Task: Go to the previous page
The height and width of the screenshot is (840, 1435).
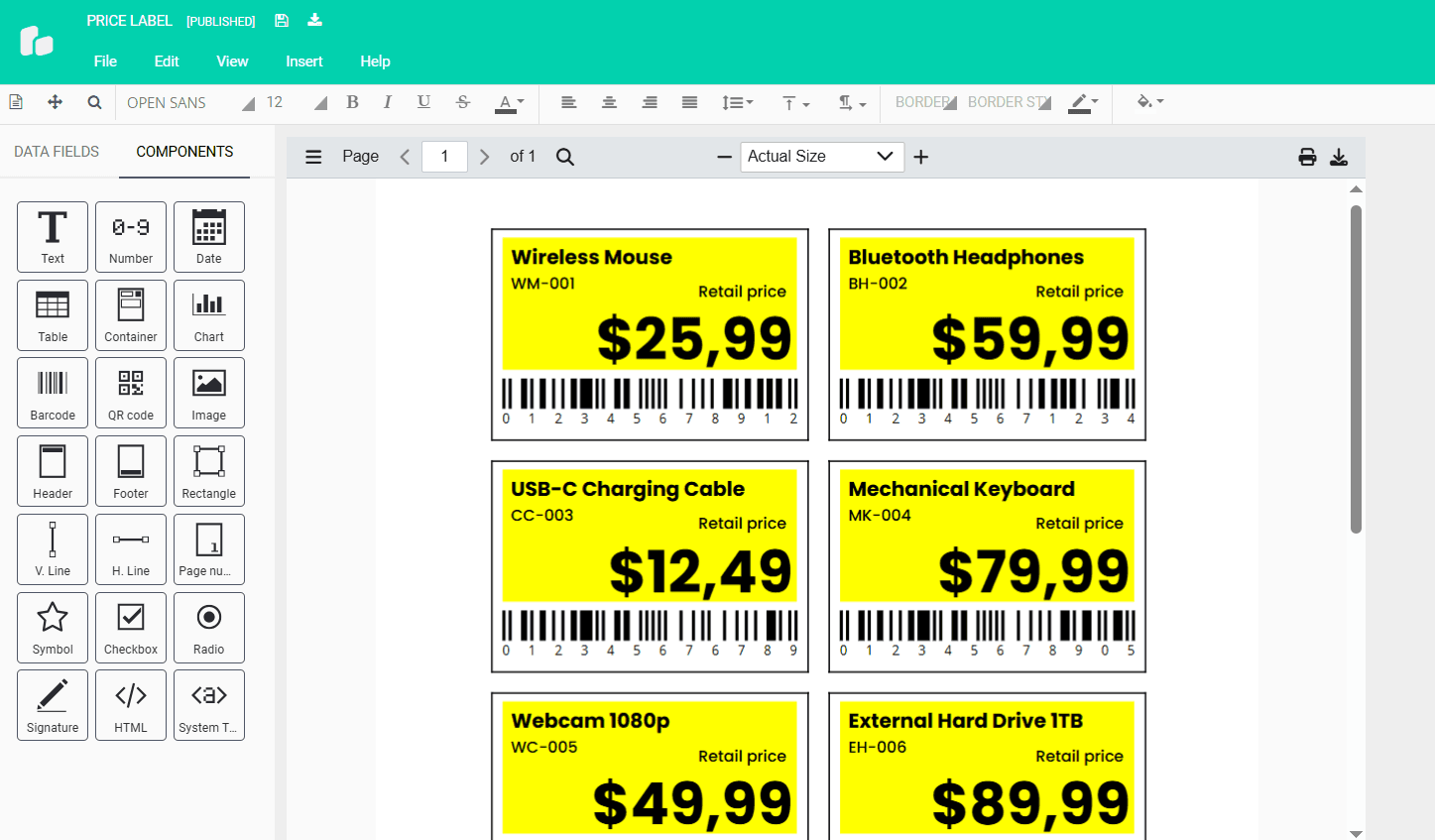Action: 405,157
